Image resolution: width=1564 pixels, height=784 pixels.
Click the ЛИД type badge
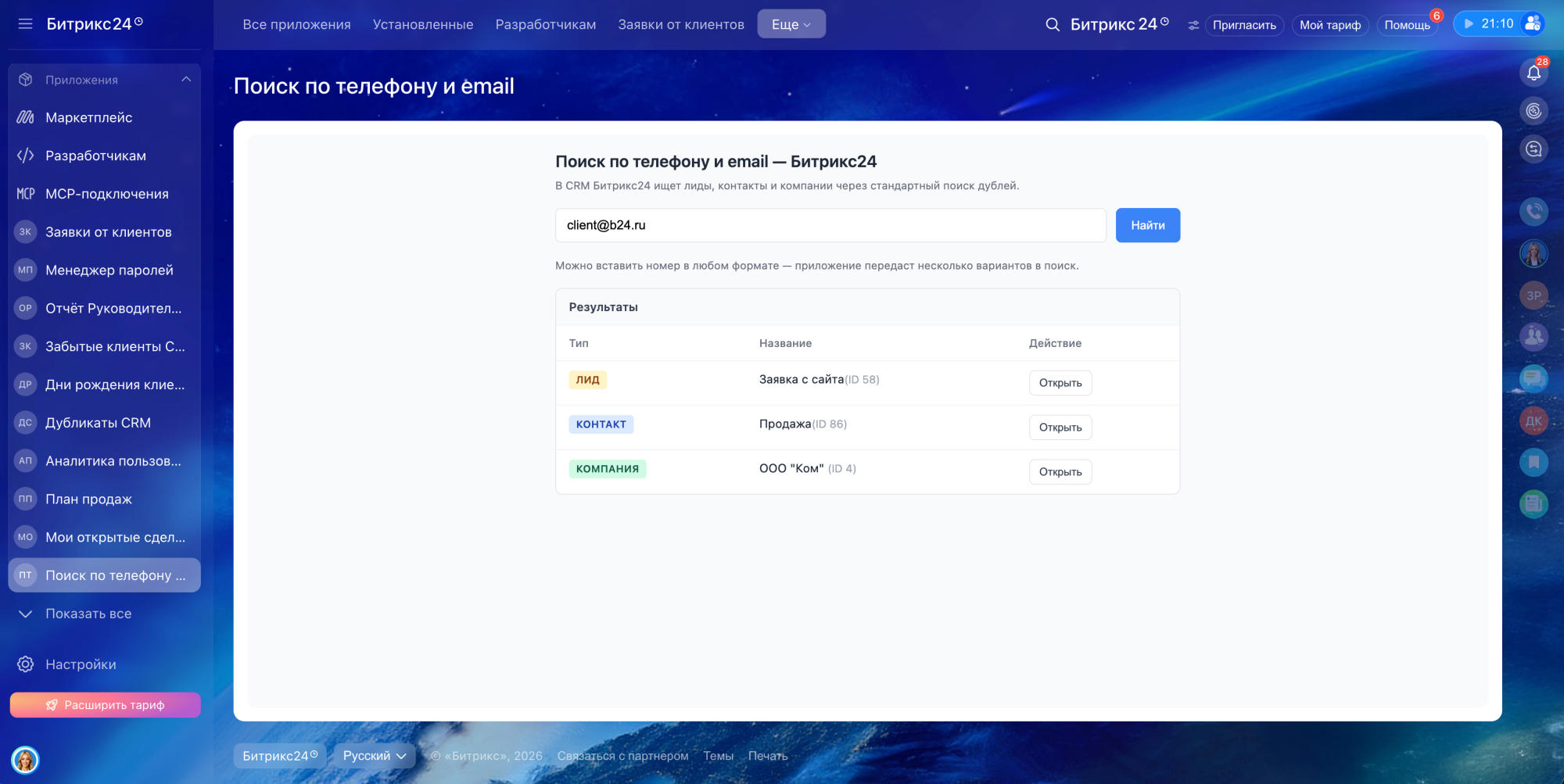click(588, 380)
